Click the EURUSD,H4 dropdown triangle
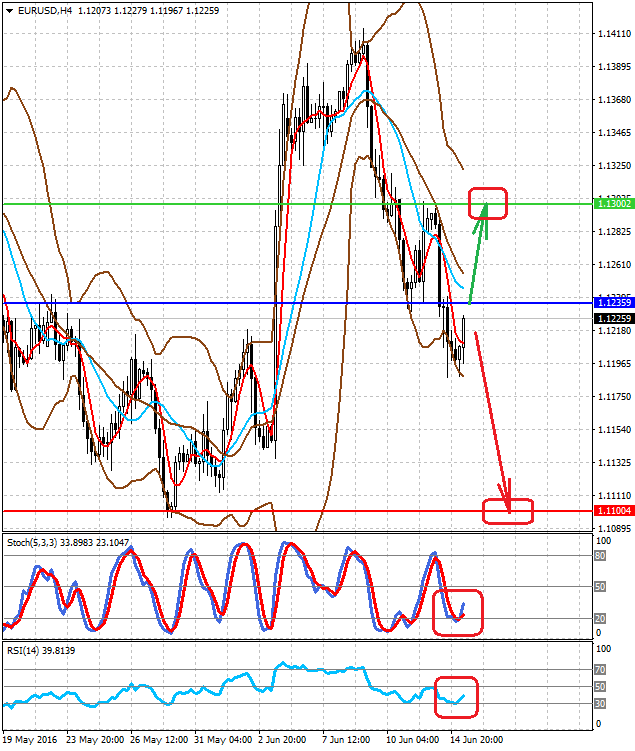Viewport: 635px width, 751px height. click(x=10, y=11)
